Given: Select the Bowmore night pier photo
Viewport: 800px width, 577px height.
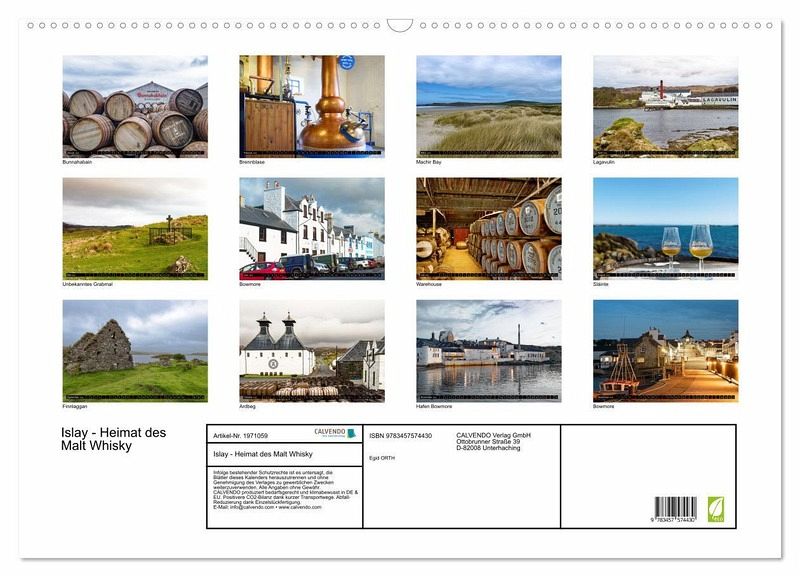Looking at the screenshot, I should tap(665, 351).
